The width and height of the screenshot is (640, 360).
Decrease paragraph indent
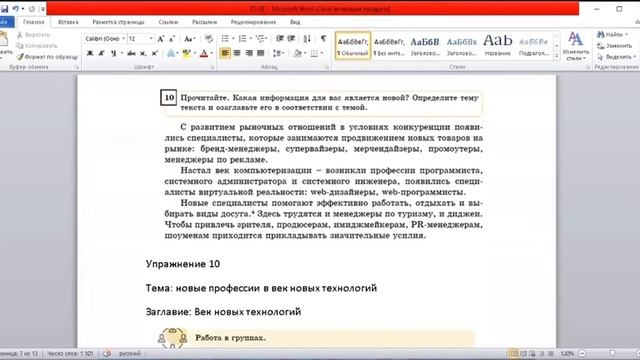pos(280,39)
